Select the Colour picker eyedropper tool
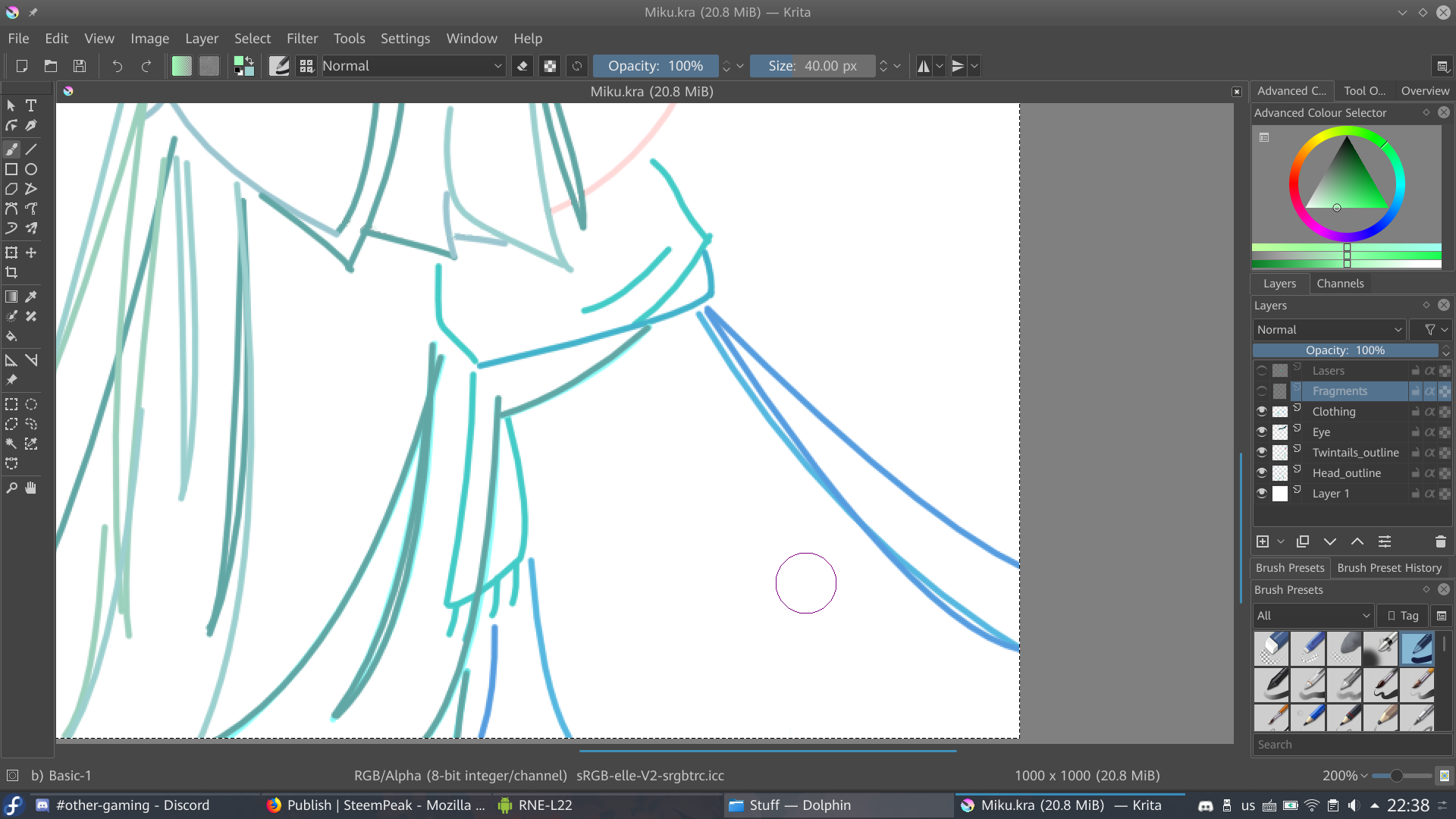Image resolution: width=1456 pixels, height=819 pixels. (31, 297)
